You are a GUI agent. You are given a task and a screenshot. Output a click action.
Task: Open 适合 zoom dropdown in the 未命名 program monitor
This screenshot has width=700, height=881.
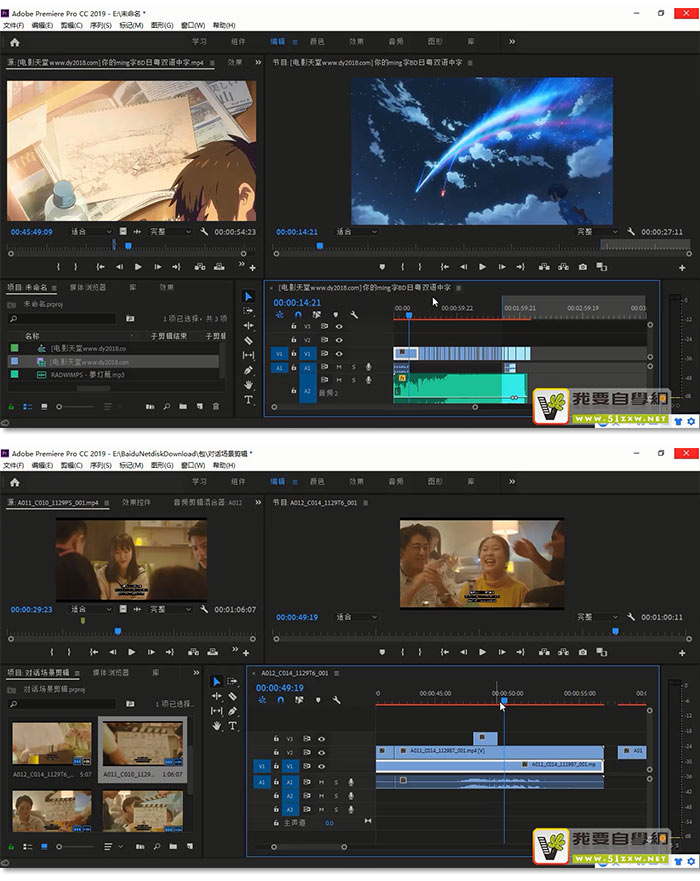[356, 231]
